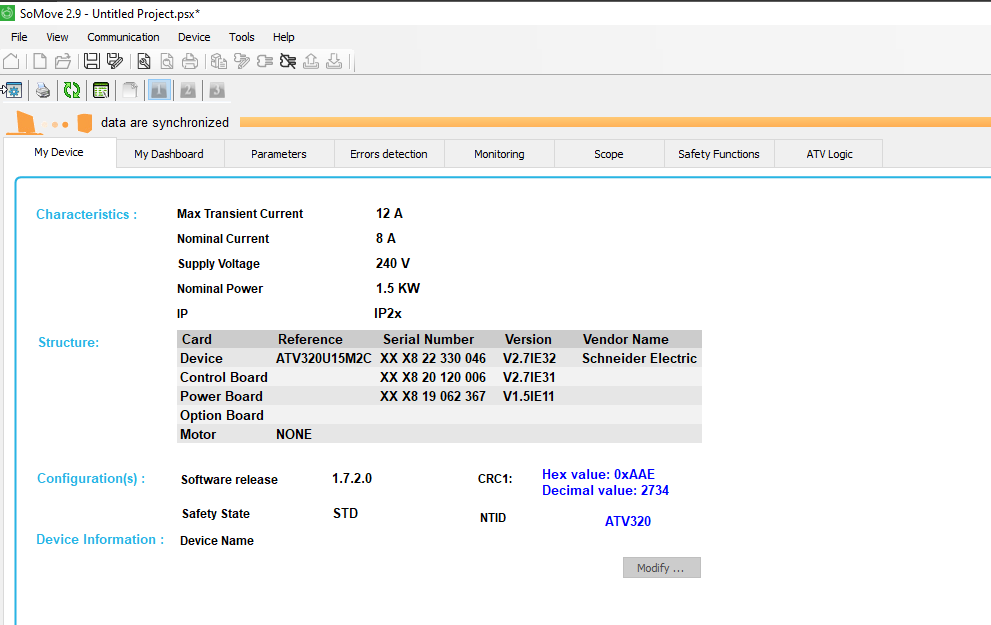Click the connect to device plug icon
This screenshot has width=991, height=625.
[265, 61]
